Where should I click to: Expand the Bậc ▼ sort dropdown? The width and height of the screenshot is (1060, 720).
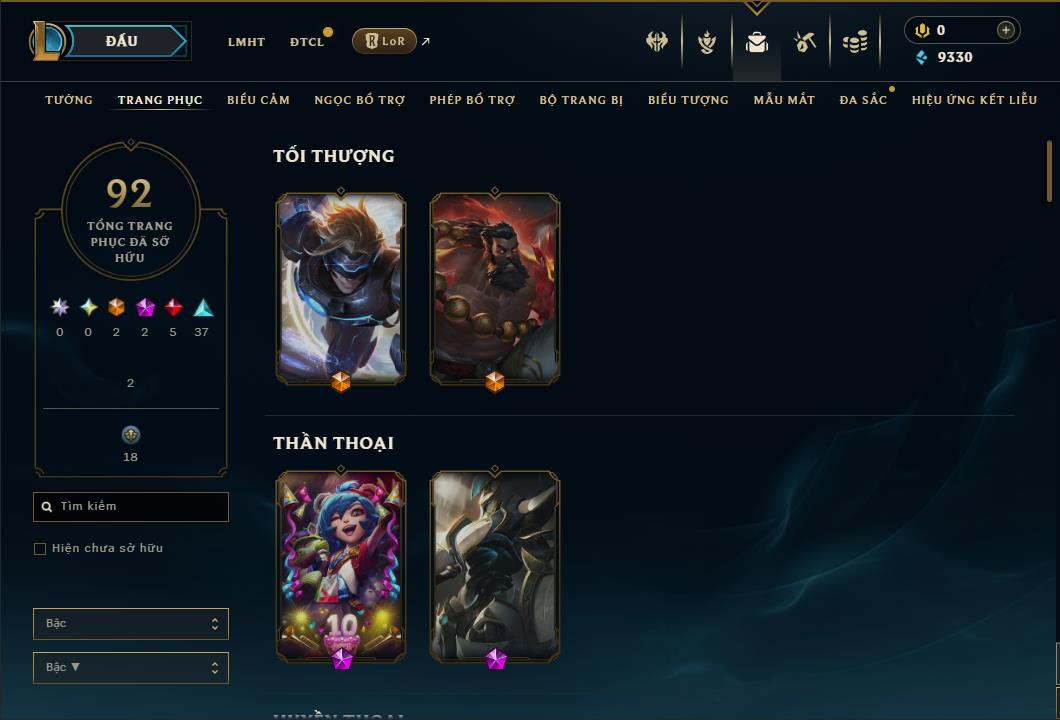coord(131,667)
